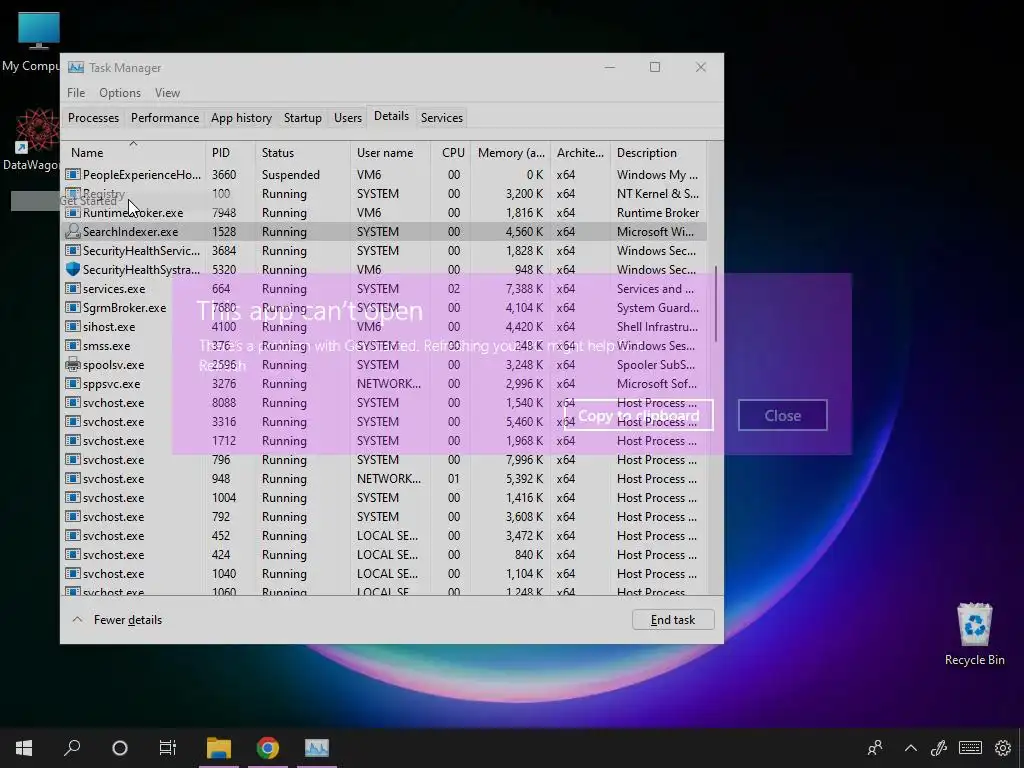The height and width of the screenshot is (768, 1024).
Task: Click the Refresh link in error dialog
Action: click(222, 366)
